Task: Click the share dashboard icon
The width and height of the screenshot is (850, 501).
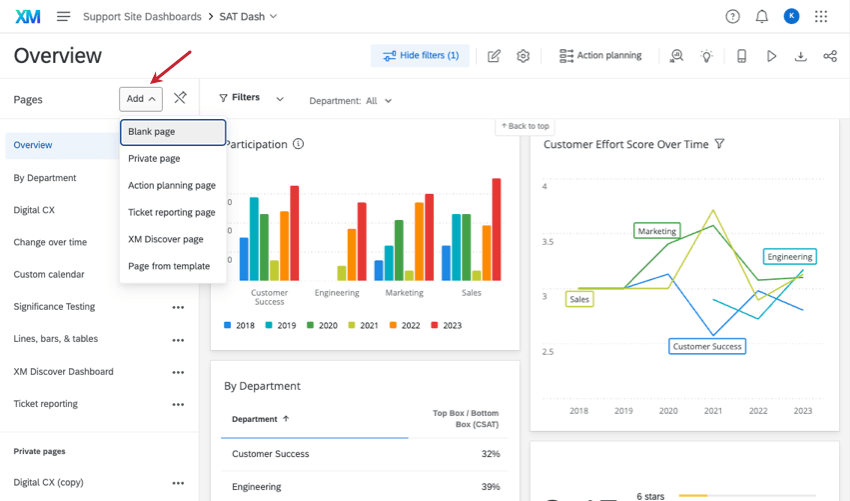Action: [830, 56]
